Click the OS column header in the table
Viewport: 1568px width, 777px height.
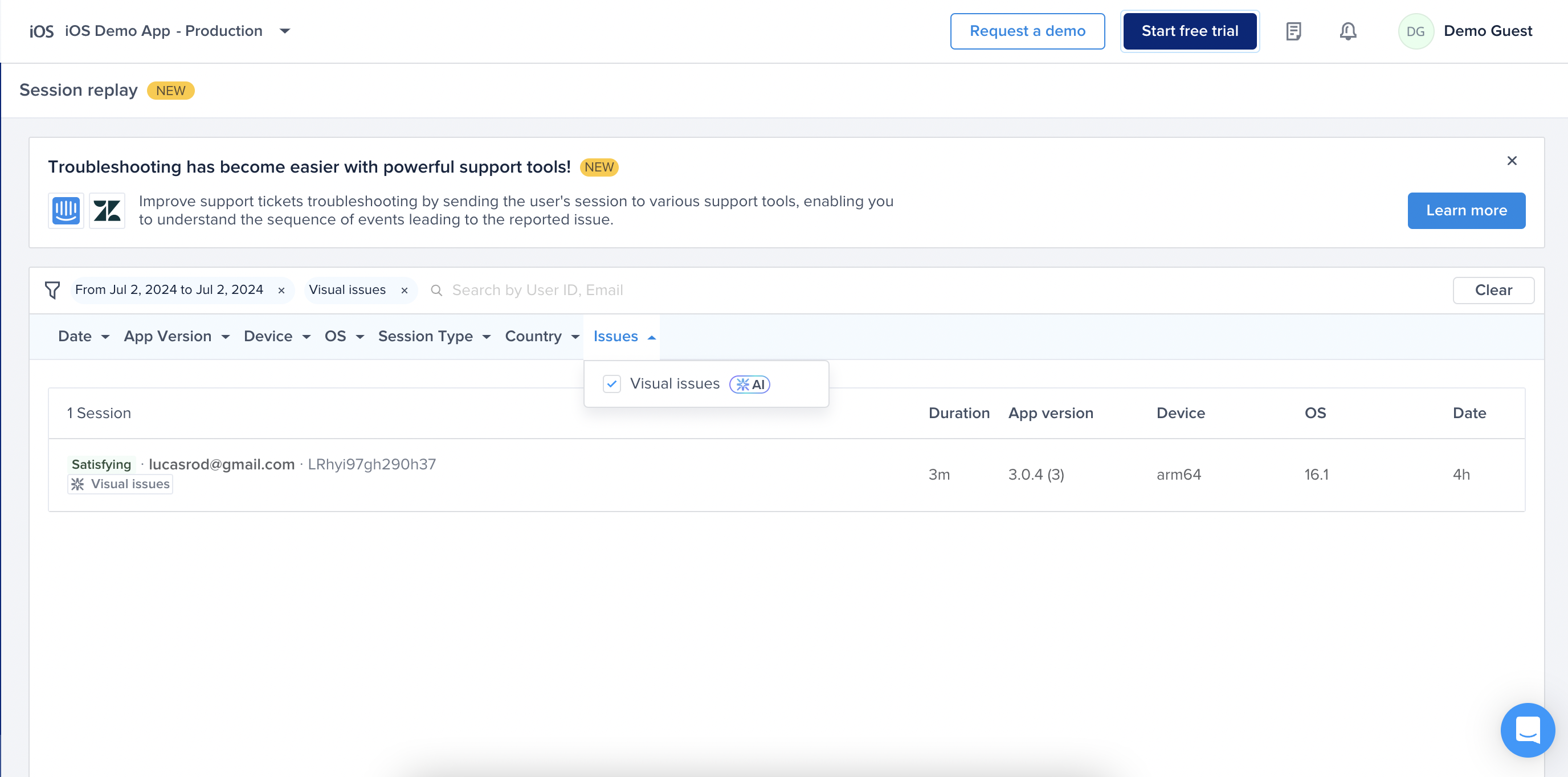pyautogui.click(x=1315, y=413)
